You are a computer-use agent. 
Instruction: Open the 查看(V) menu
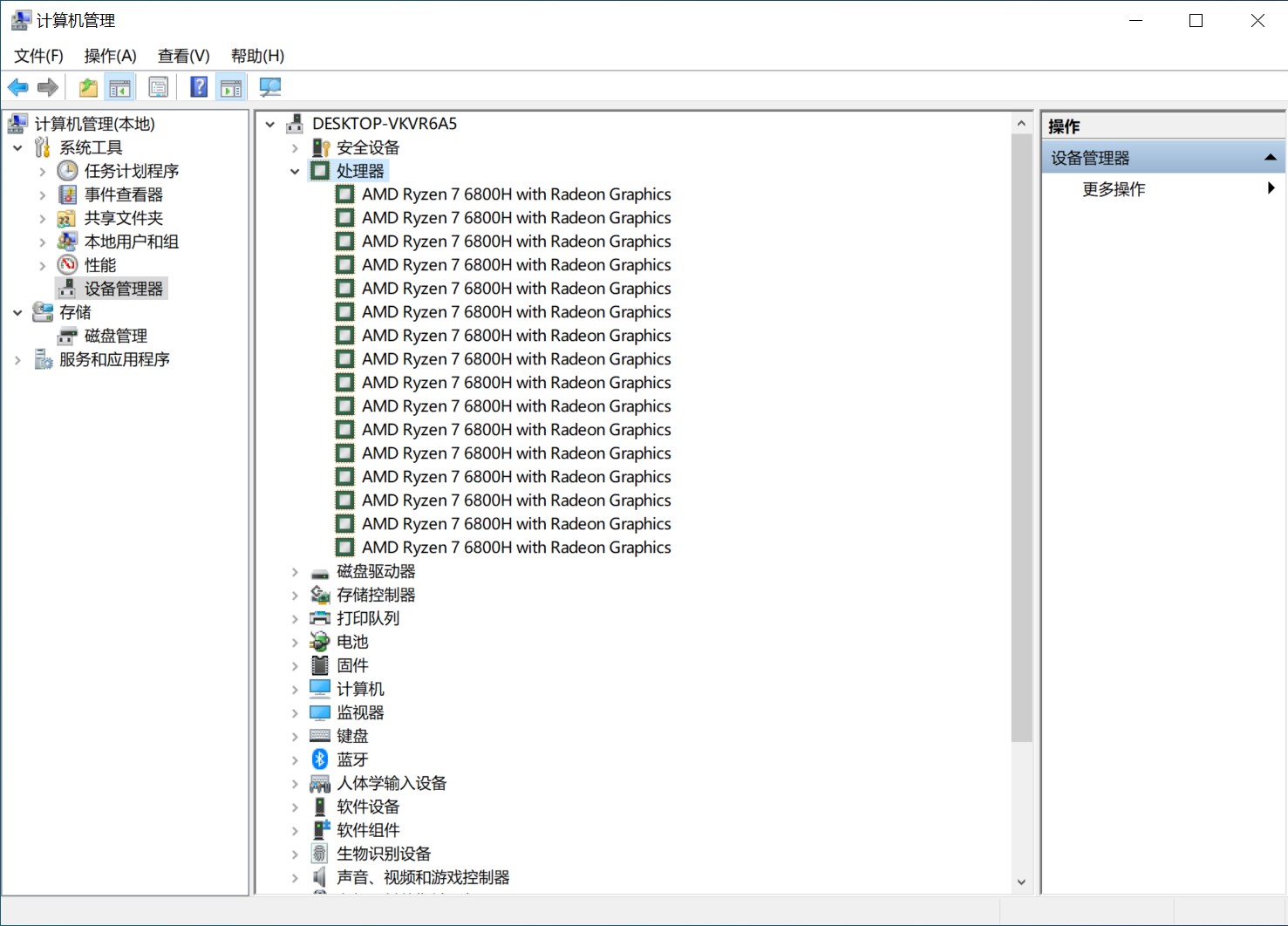(x=183, y=56)
